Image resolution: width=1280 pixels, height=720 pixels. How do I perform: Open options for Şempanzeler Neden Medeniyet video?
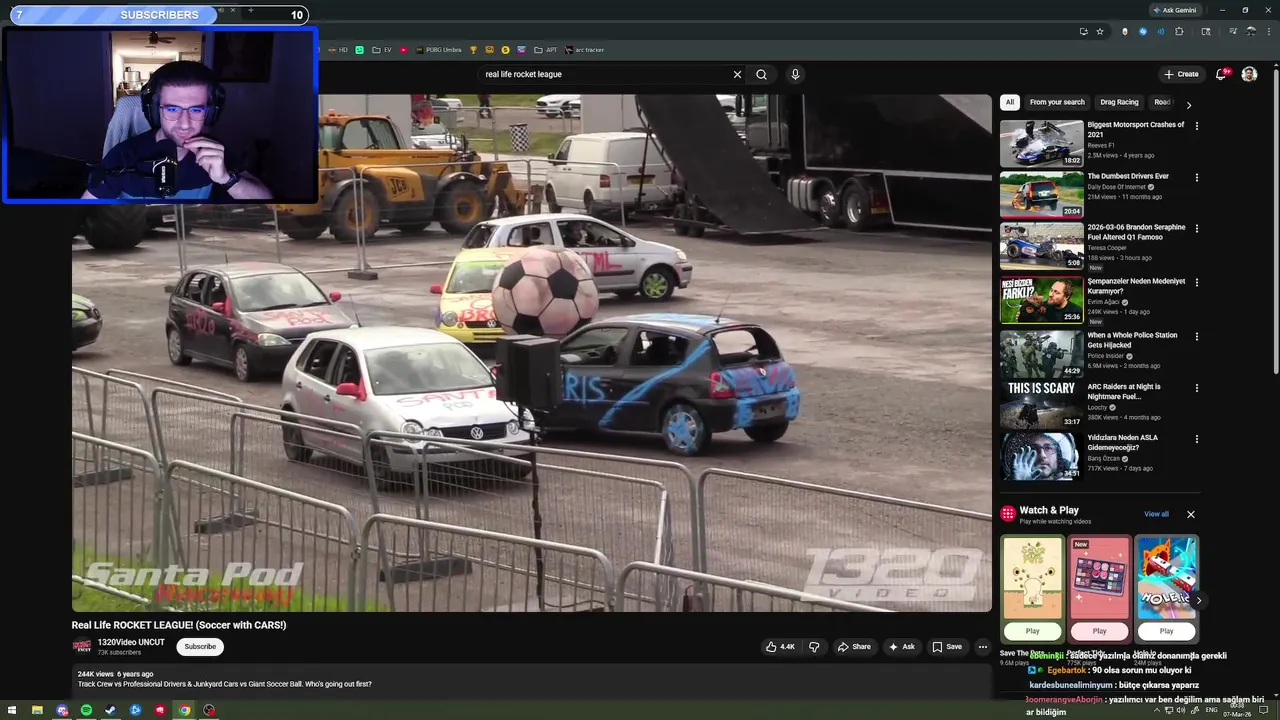[x=1196, y=282]
